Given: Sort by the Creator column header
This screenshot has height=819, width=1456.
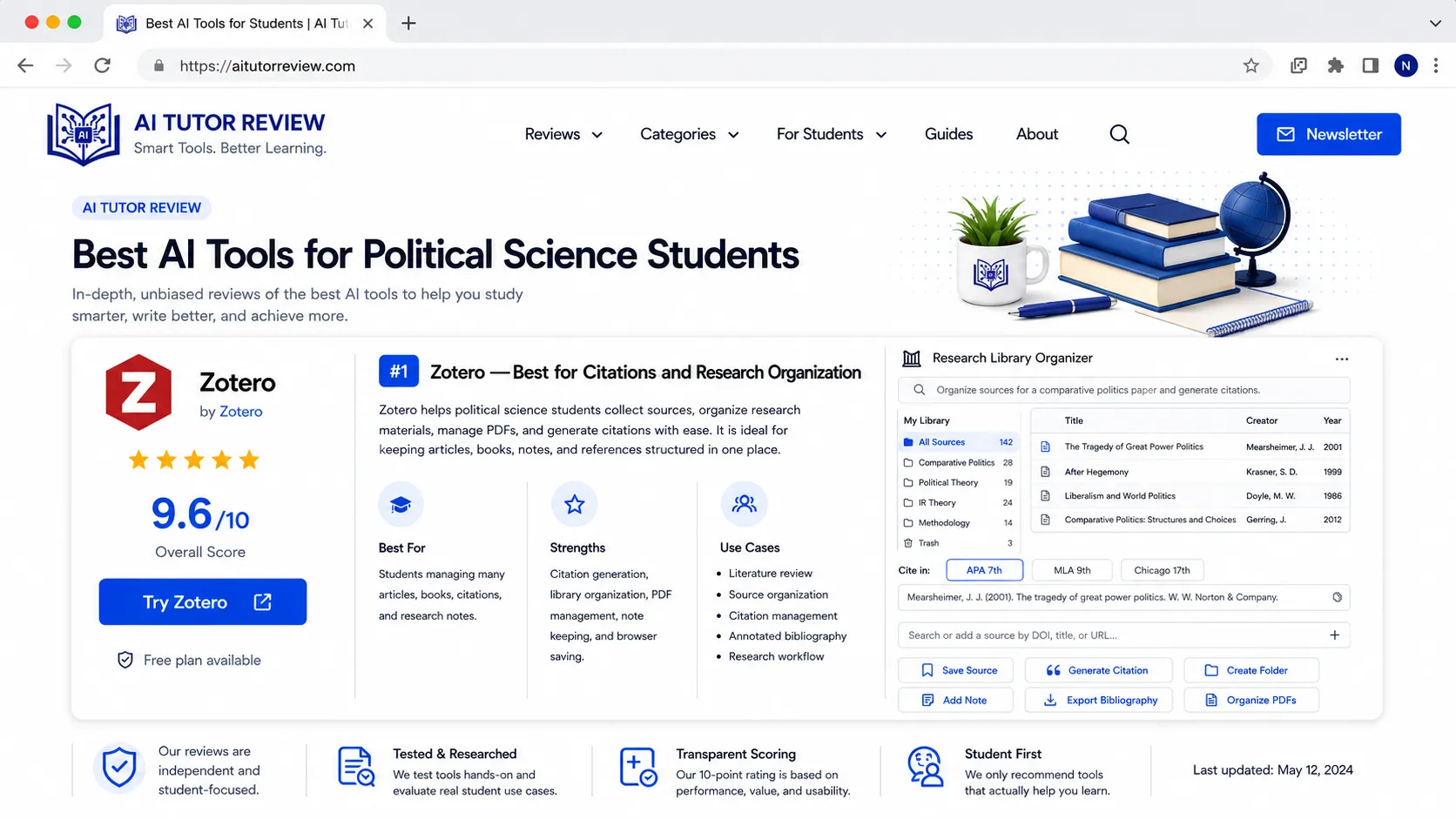Looking at the screenshot, I should click(x=1262, y=420).
